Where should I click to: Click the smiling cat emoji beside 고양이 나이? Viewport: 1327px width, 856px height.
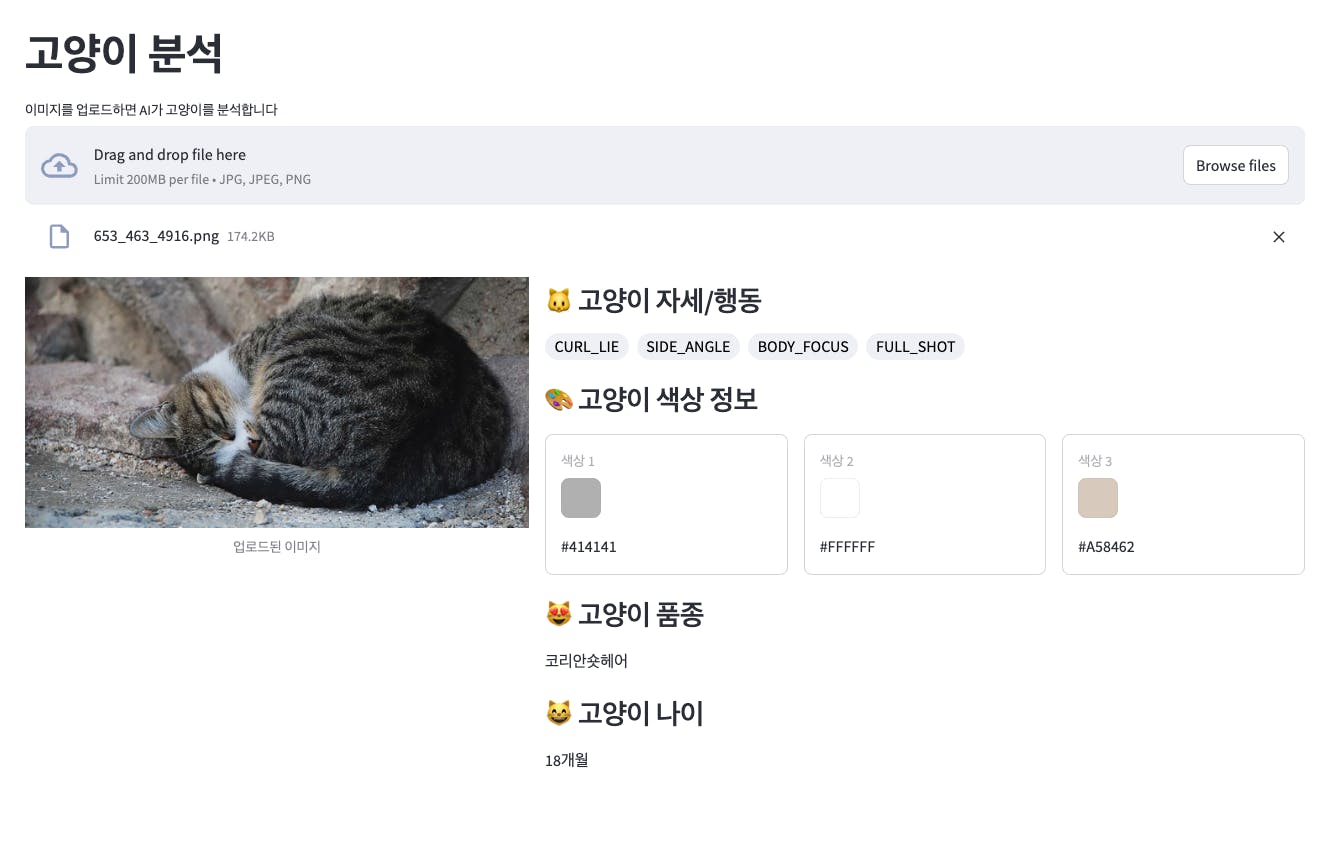click(x=558, y=714)
